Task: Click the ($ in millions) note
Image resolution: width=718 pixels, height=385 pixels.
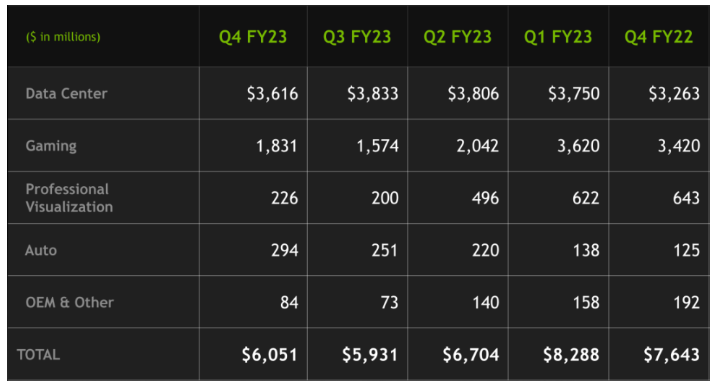Action: coord(63,37)
